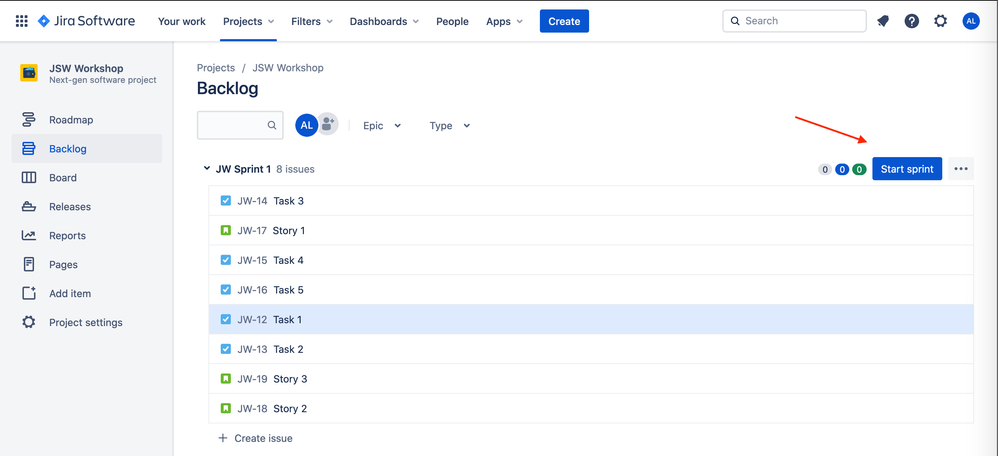Click the Board sidebar icon

click(x=29, y=178)
